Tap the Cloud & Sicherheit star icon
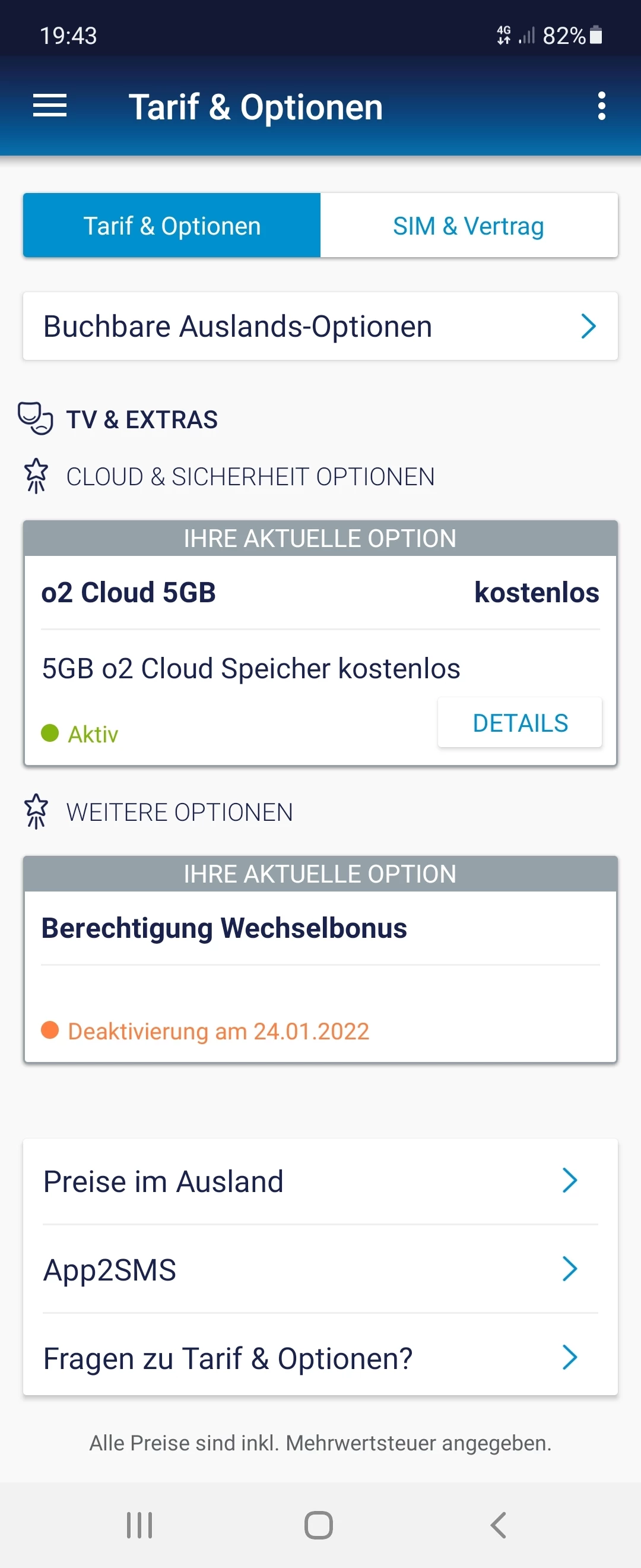The height and width of the screenshot is (1568, 641). coord(36,475)
